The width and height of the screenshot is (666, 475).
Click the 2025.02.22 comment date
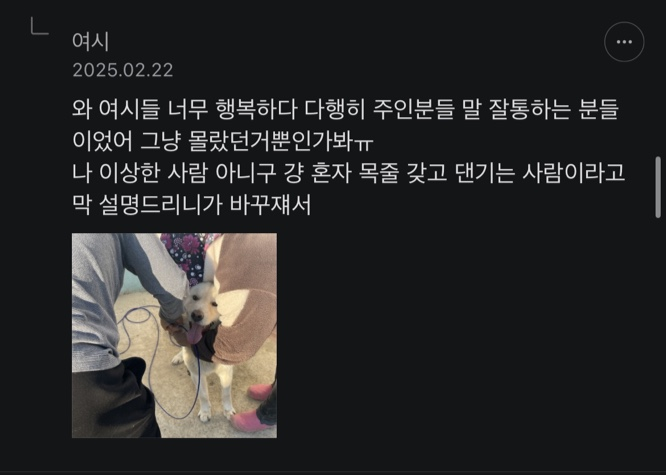click(123, 70)
